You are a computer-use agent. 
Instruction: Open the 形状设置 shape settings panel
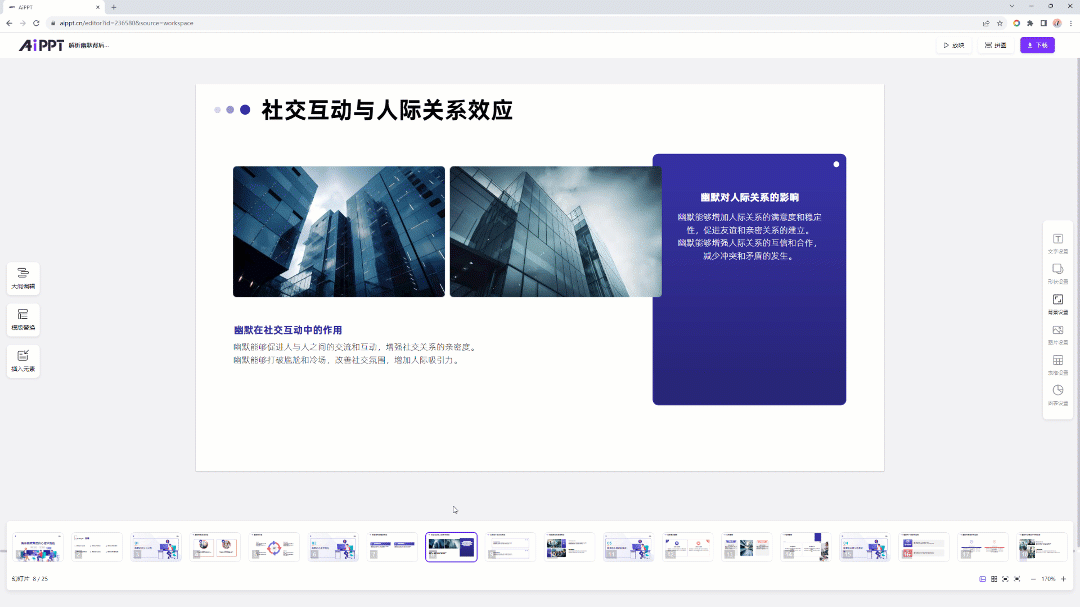coord(1058,272)
